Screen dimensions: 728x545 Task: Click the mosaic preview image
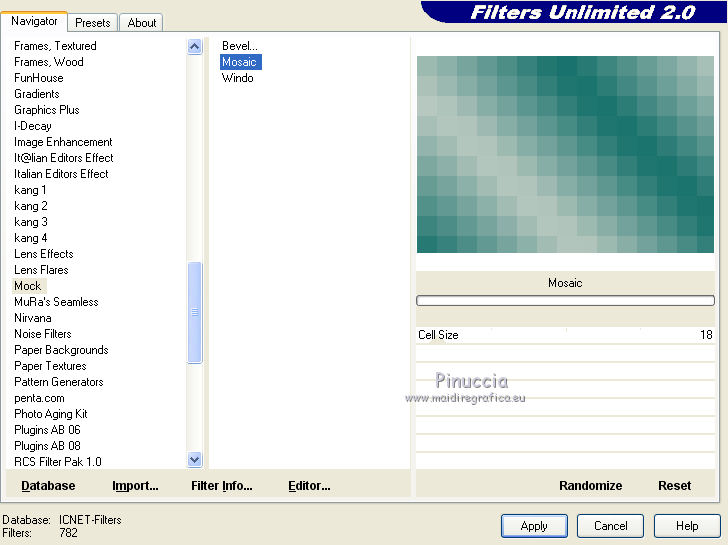[x=565, y=155]
